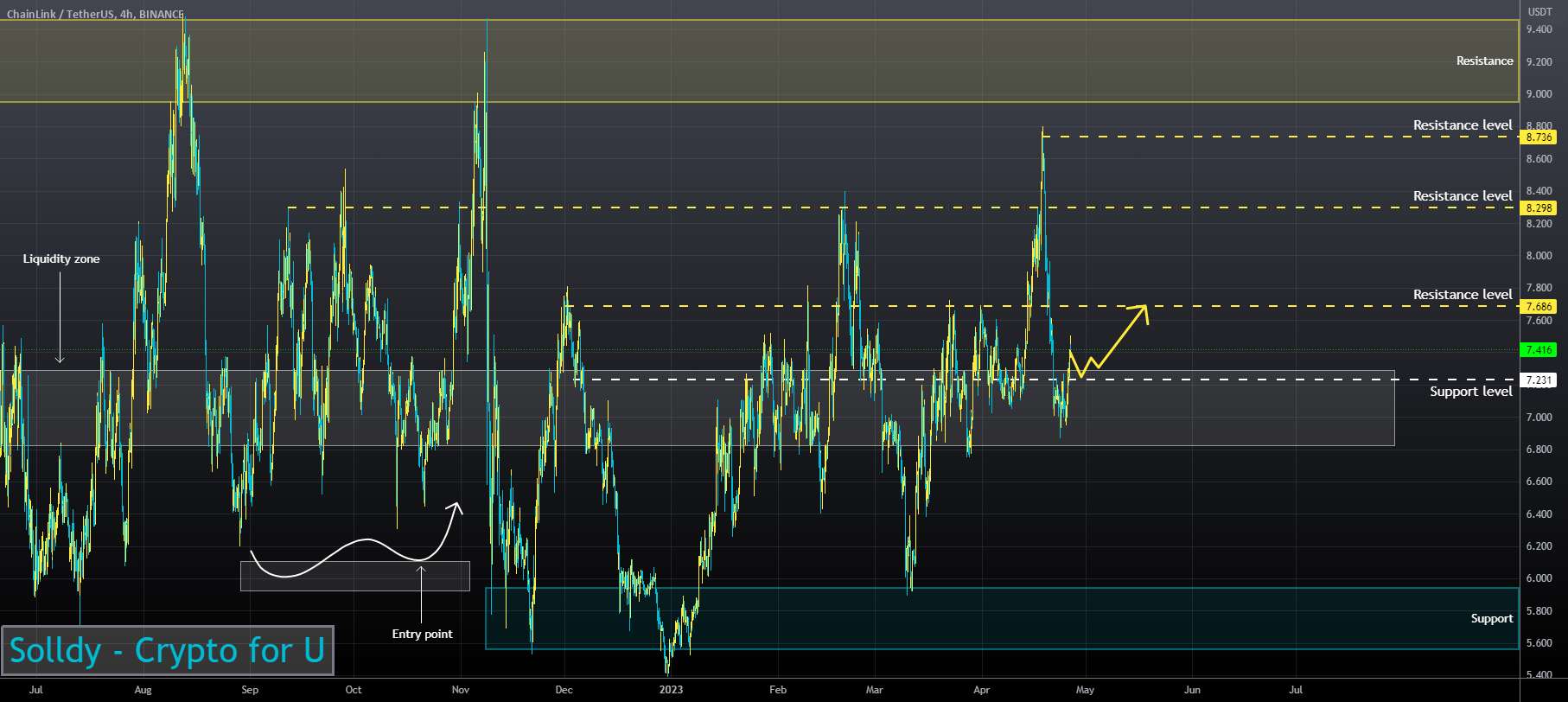Click Apr on the time axis
This screenshot has width=1568, height=702.
click(981, 690)
